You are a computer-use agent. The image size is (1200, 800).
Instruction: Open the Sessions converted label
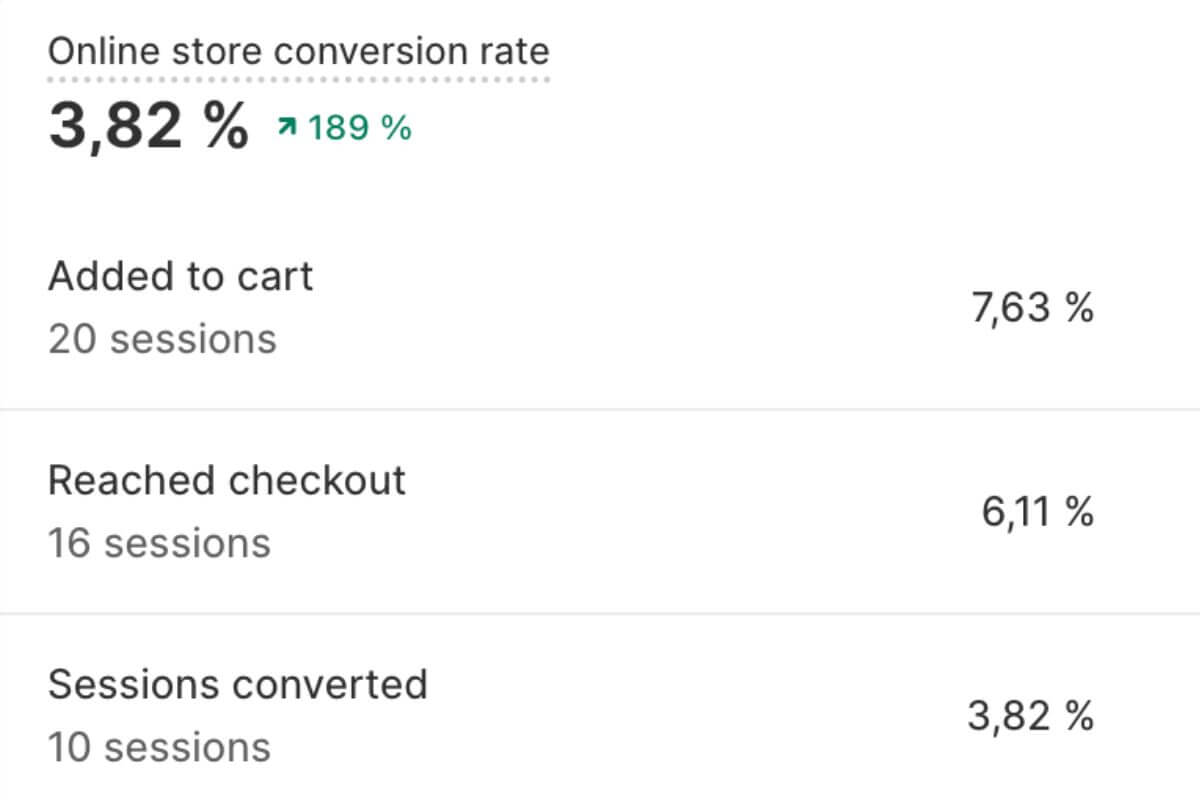(x=238, y=685)
